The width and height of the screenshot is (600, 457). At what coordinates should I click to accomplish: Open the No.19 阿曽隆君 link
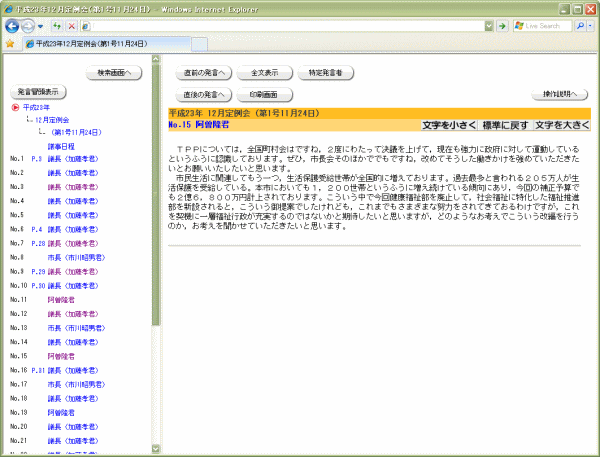61,413
